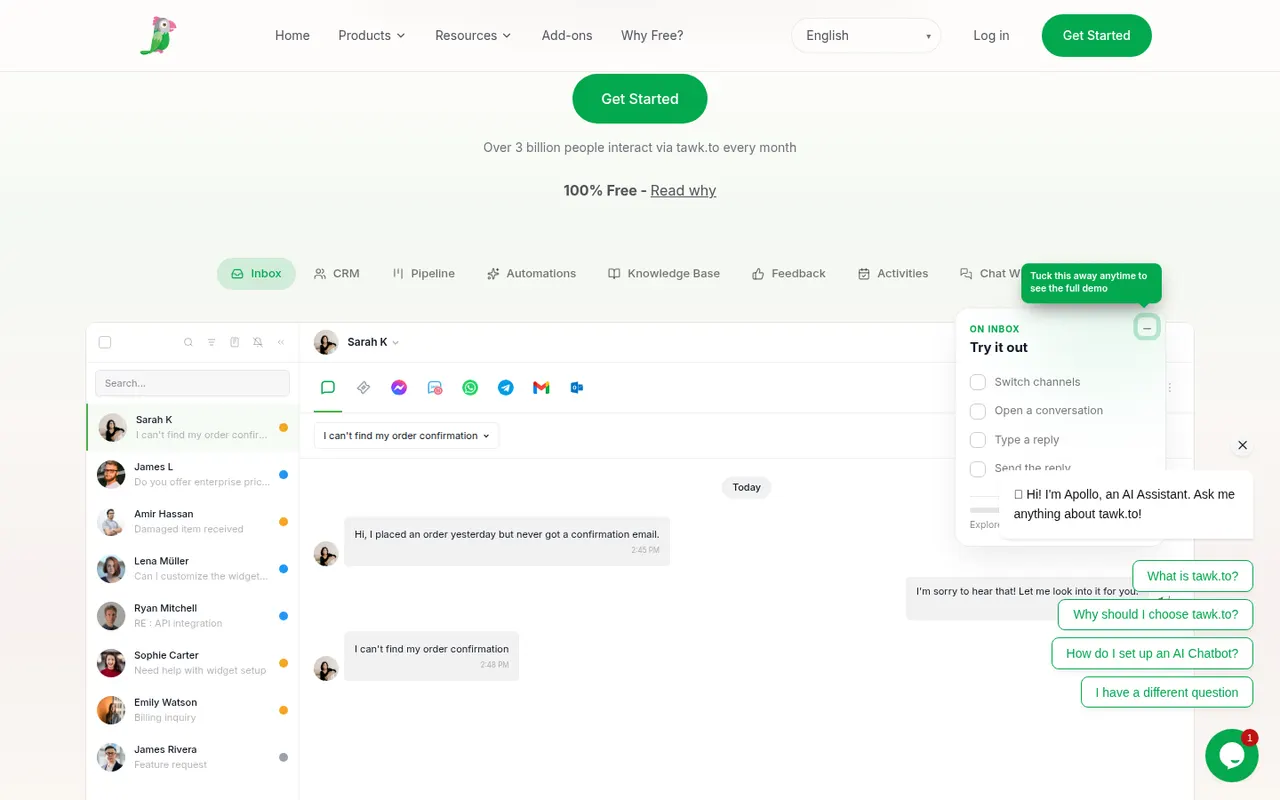Switch to the Telegram channel icon
The height and width of the screenshot is (800, 1280).
(x=506, y=387)
